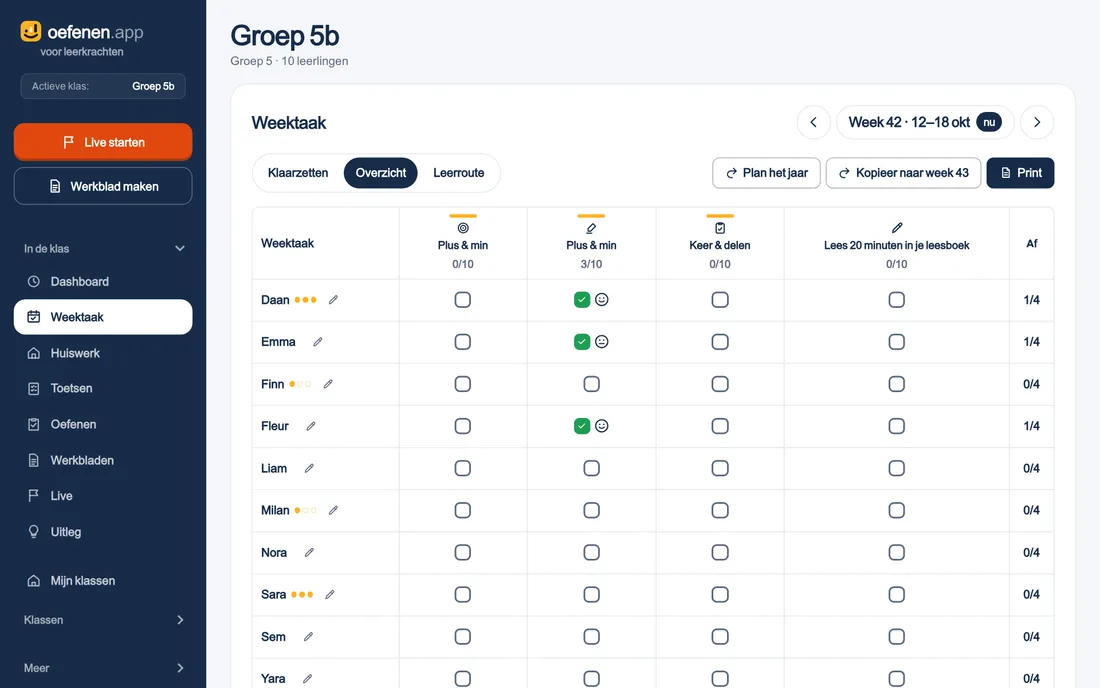Viewport: 1100px width, 688px height.
Task: Open the Actieve klas Groep 5b selector
Action: click(103, 86)
